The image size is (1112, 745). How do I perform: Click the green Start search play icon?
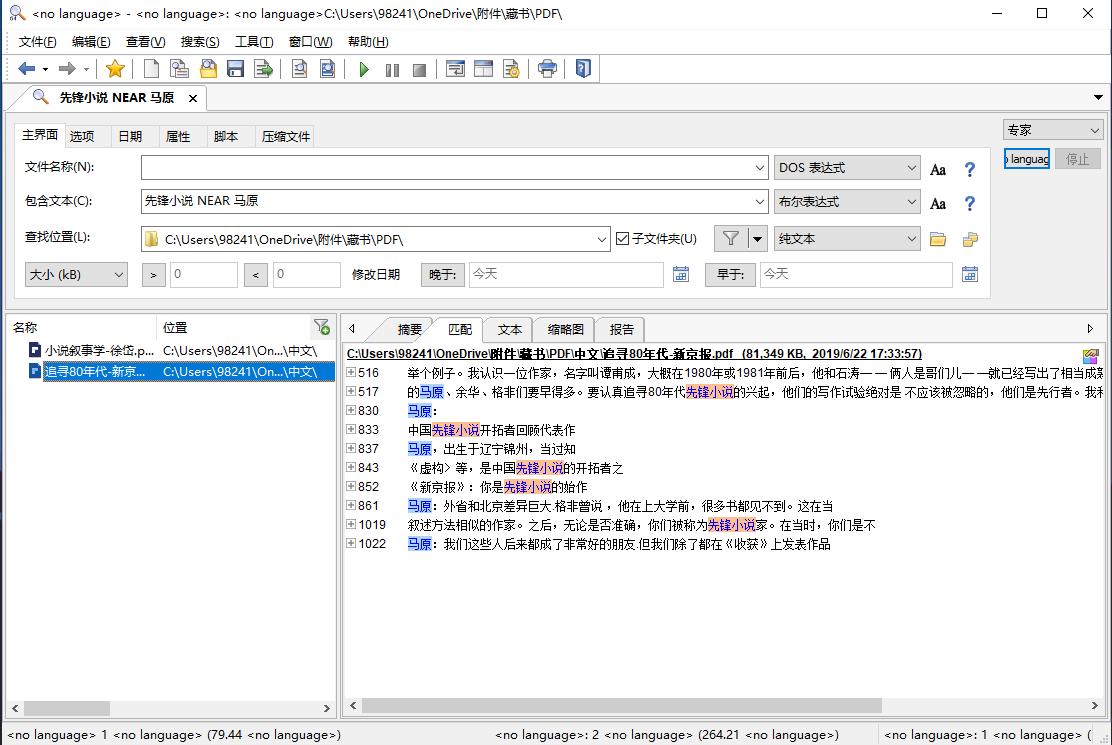pyautogui.click(x=364, y=69)
